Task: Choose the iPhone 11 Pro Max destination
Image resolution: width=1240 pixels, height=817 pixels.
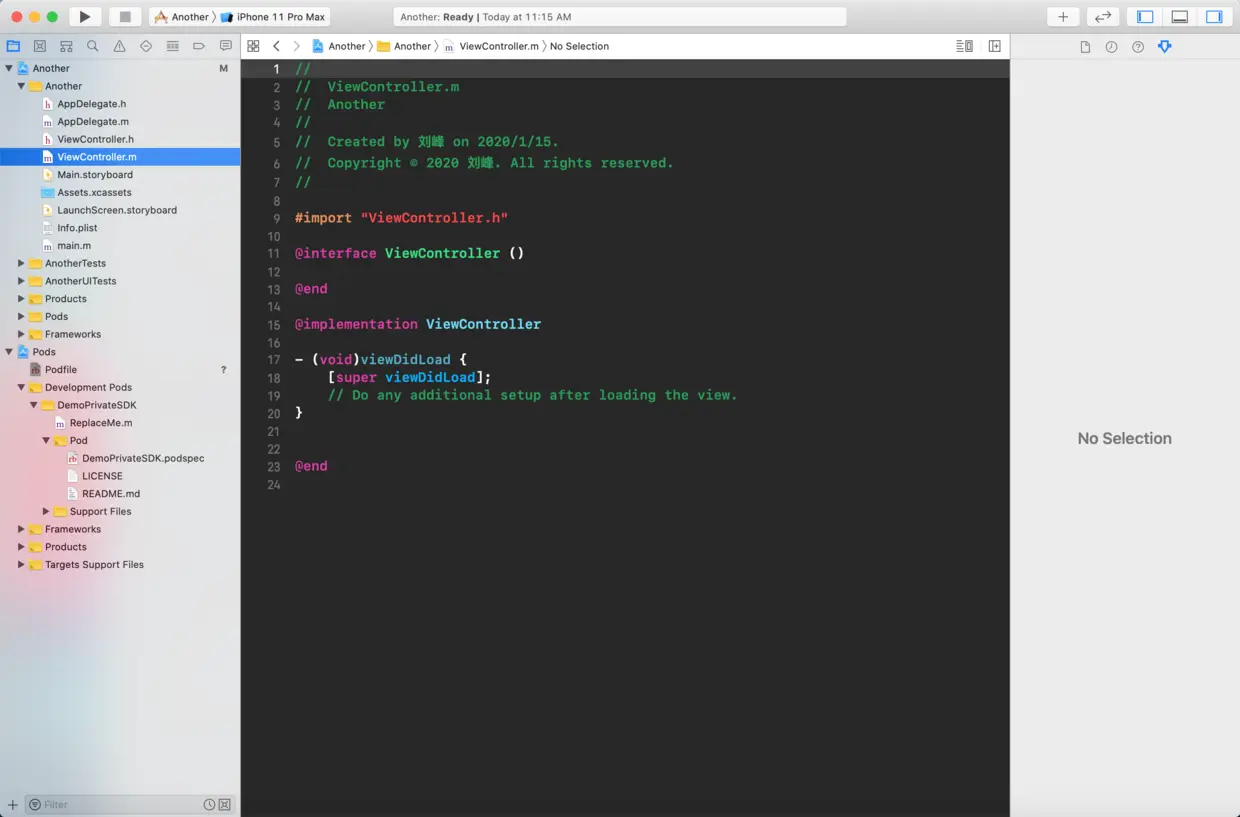Action: point(275,17)
